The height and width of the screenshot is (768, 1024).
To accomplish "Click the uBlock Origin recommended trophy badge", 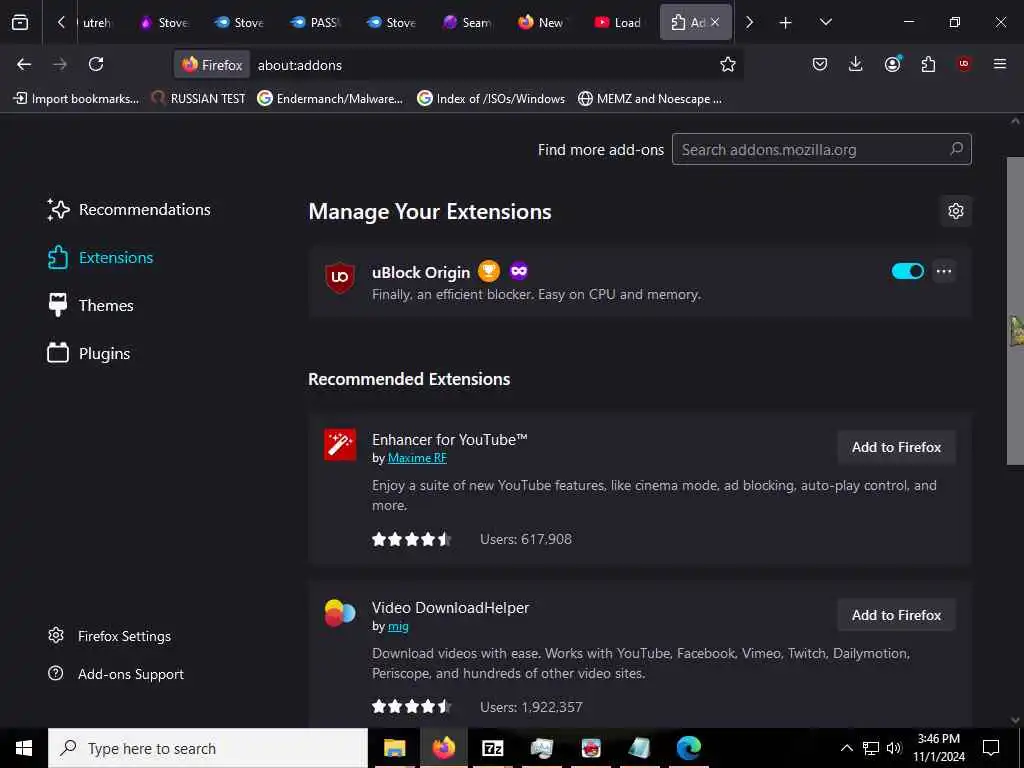I will (x=488, y=271).
